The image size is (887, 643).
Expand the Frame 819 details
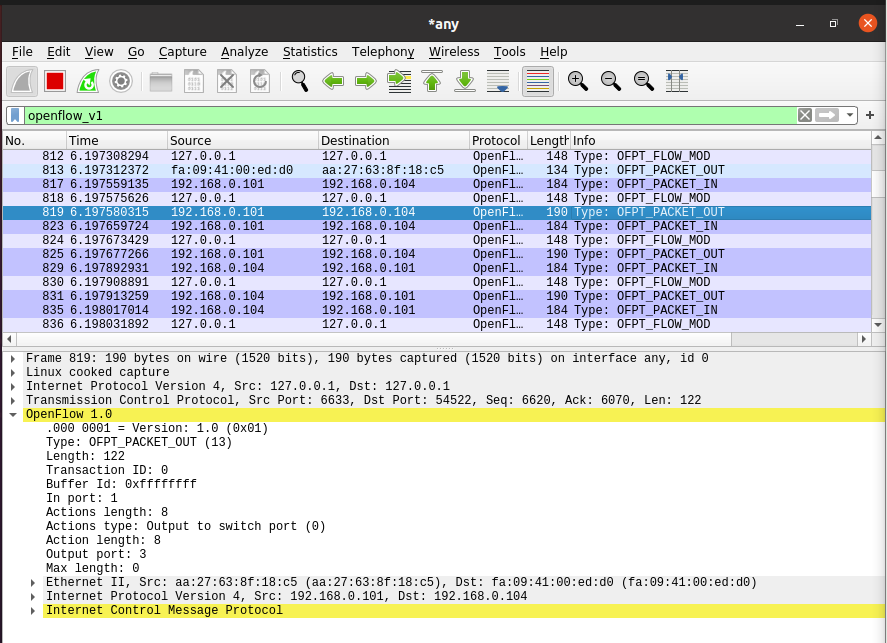click(13, 359)
